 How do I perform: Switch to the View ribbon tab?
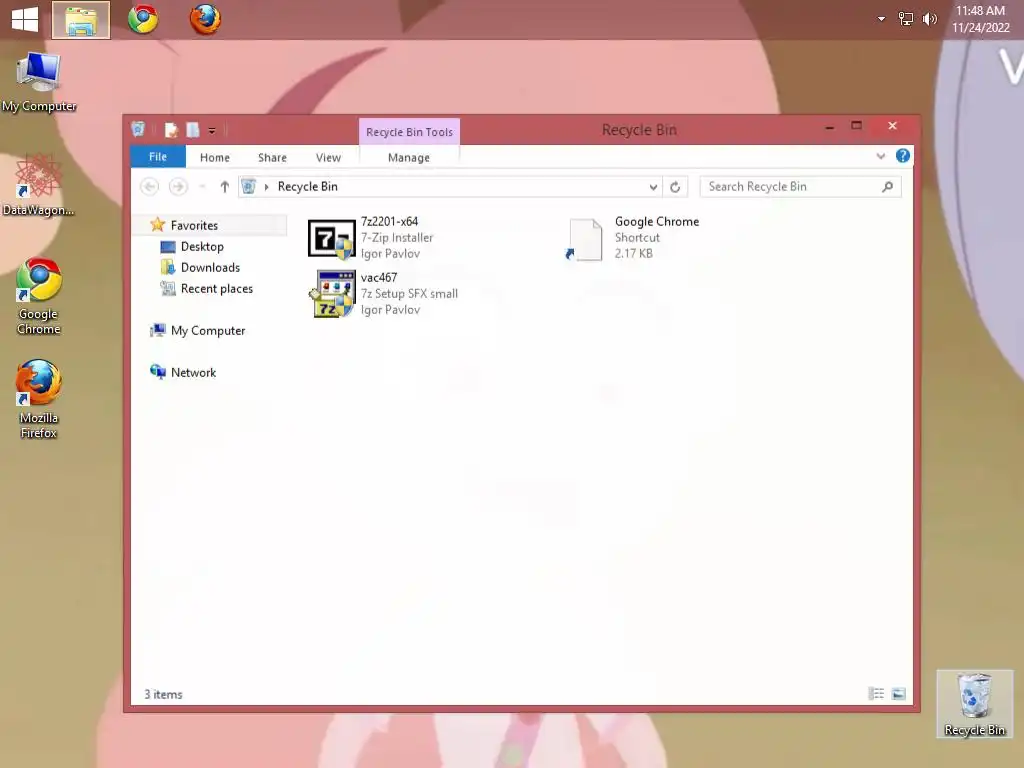click(328, 157)
